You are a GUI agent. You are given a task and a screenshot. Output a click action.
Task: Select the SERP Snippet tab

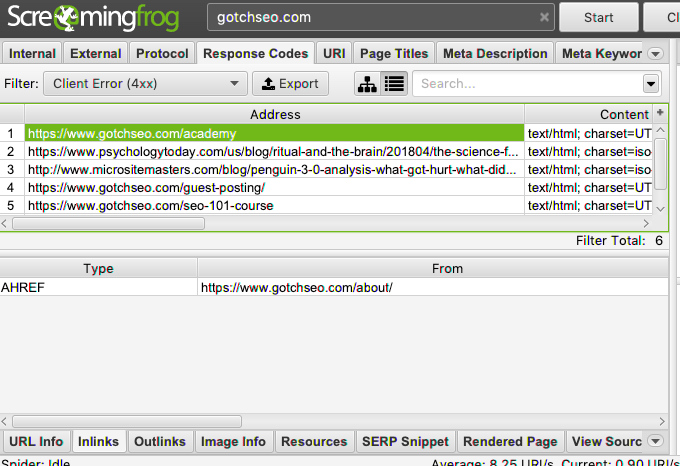point(406,441)
